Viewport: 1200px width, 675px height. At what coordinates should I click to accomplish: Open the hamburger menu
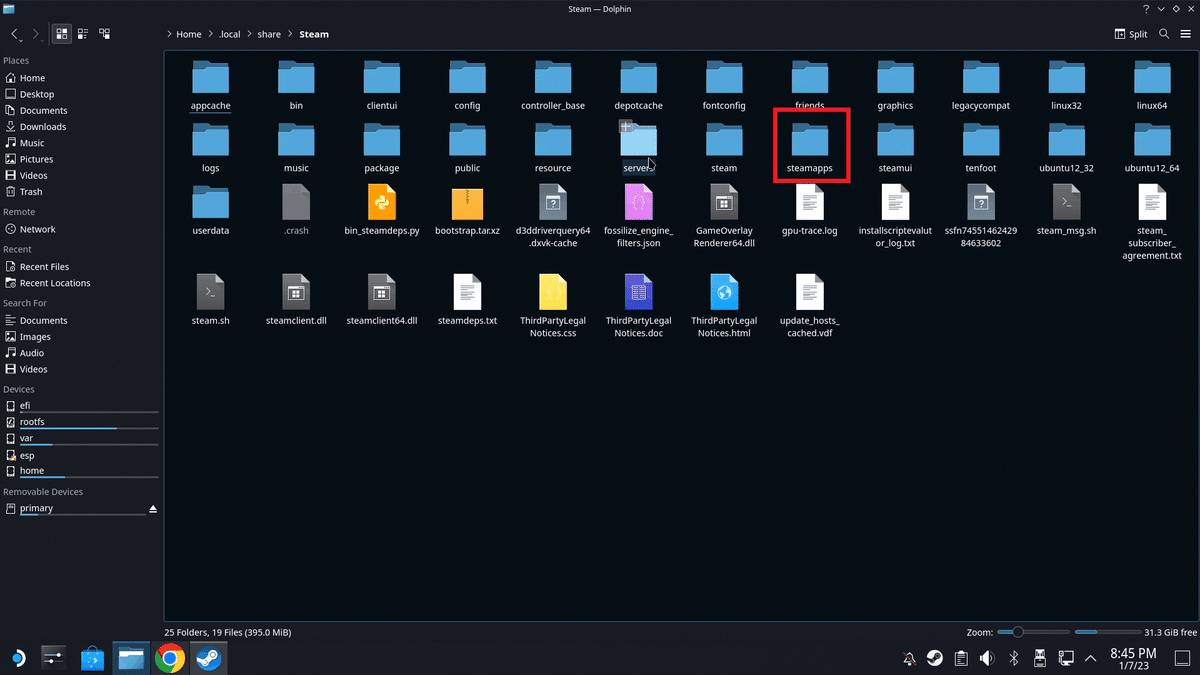pos(1184,34)
